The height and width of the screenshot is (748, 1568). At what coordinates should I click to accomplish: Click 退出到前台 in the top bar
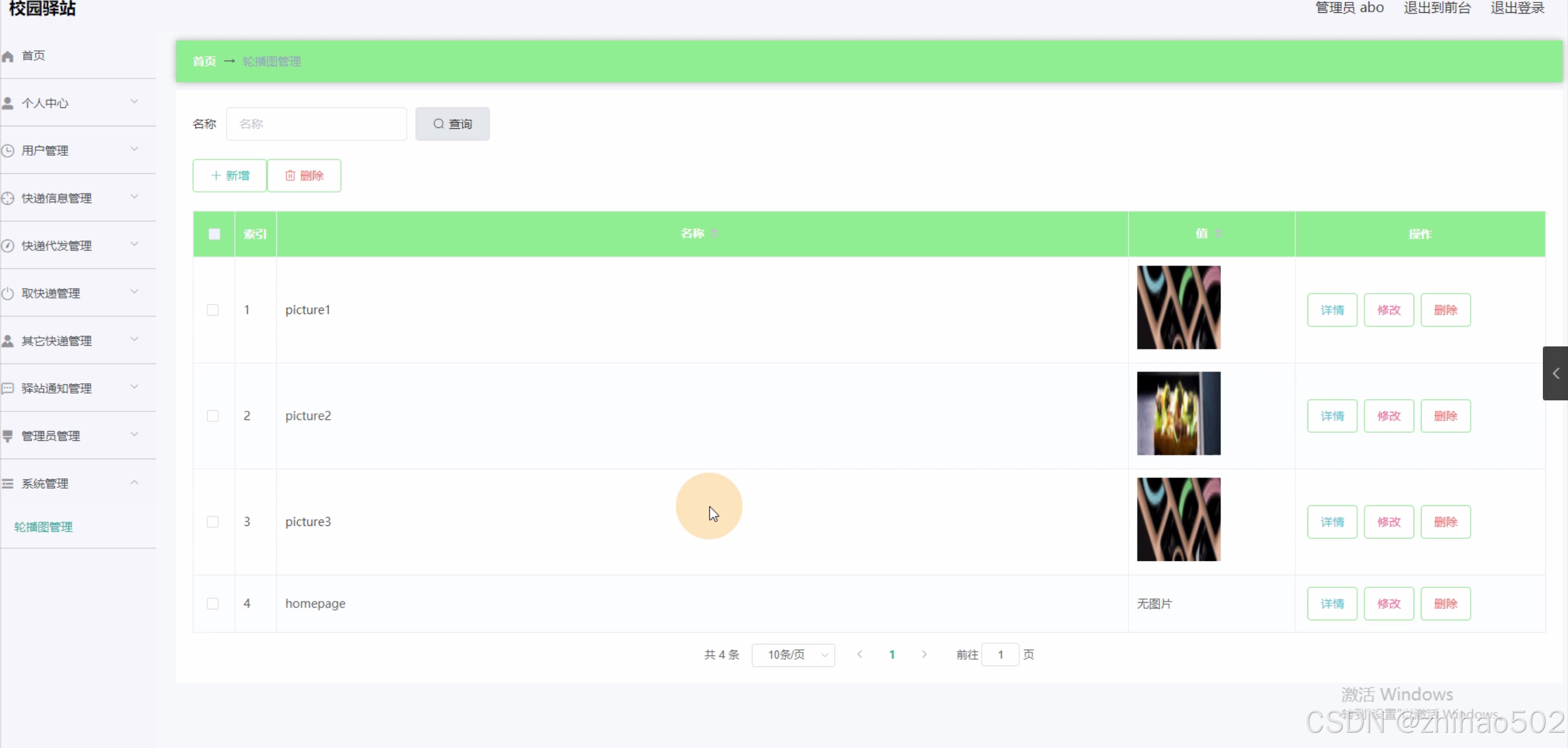1437,8
